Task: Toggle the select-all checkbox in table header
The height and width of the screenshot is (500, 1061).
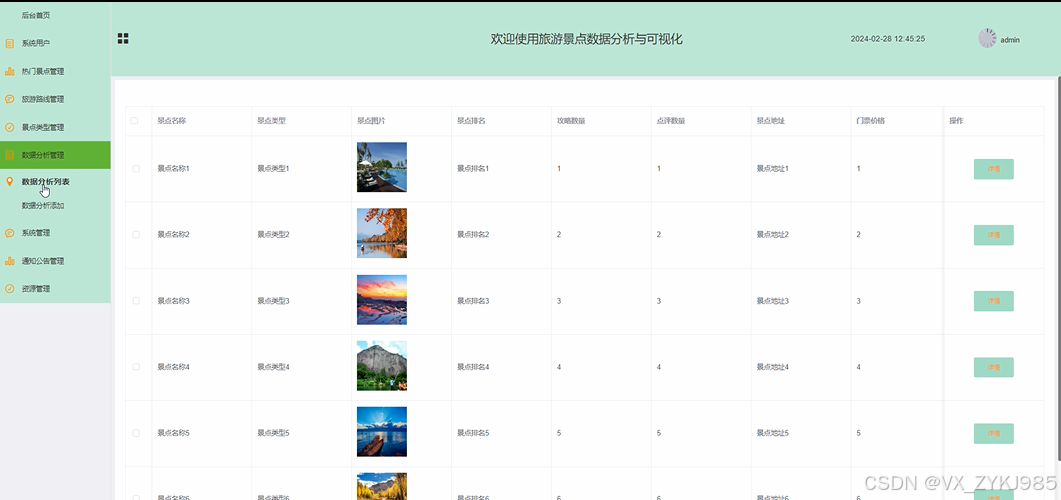Action: (x=135, y=121)
